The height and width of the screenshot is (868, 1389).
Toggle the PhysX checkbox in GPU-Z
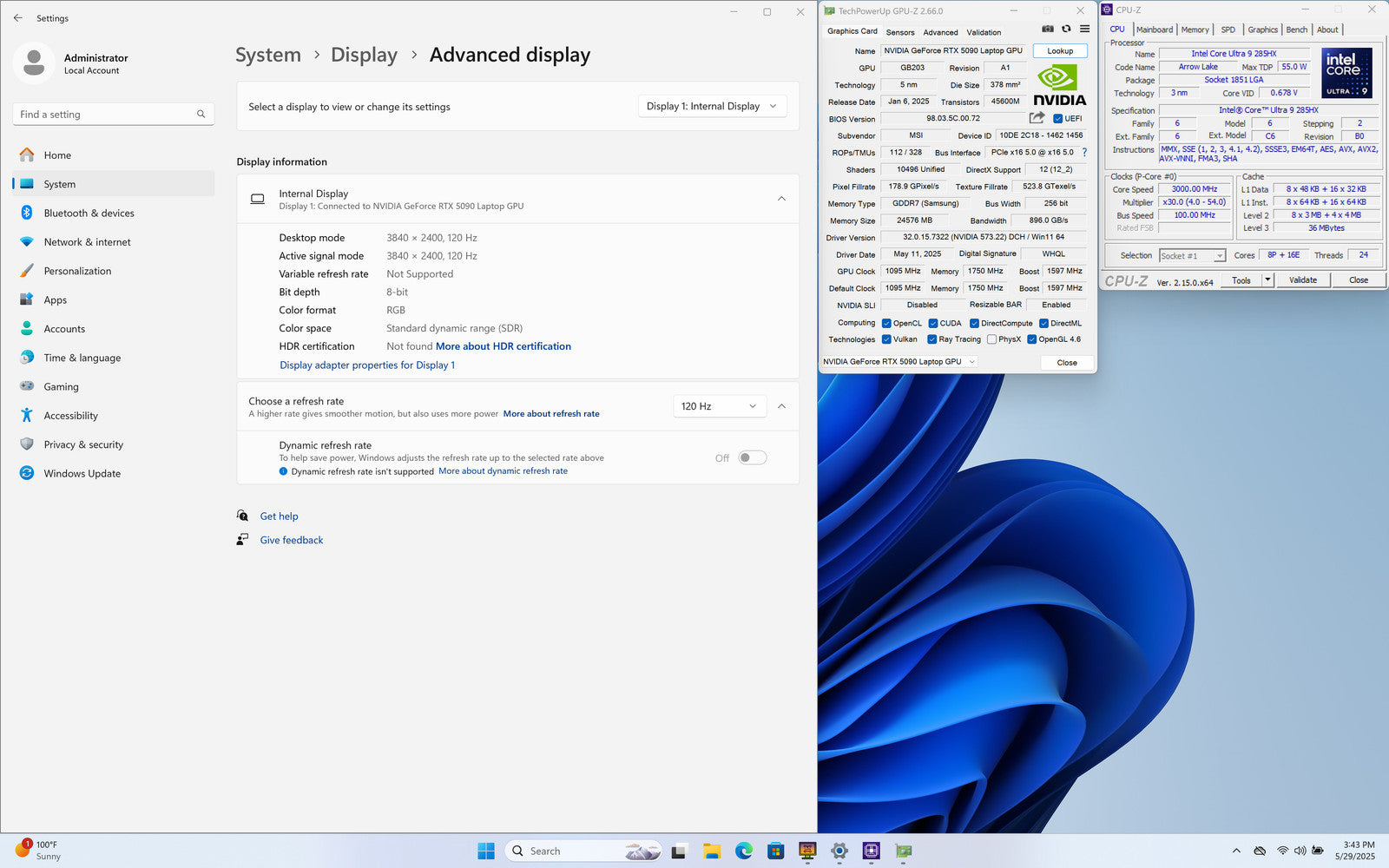991,339
